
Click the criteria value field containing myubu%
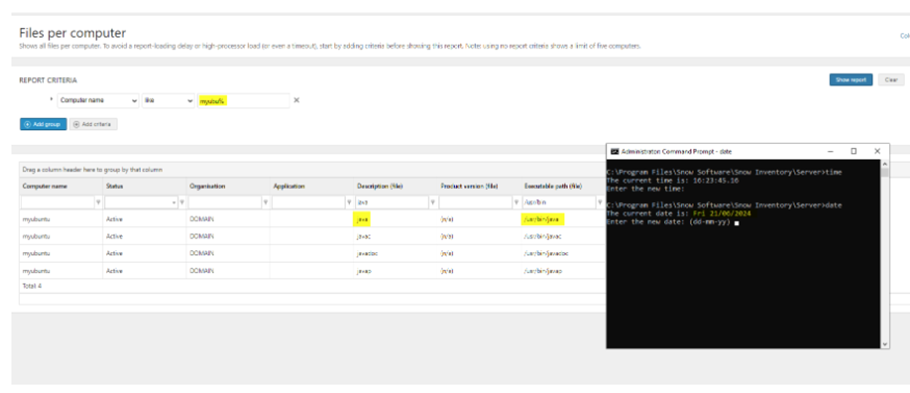243,100
